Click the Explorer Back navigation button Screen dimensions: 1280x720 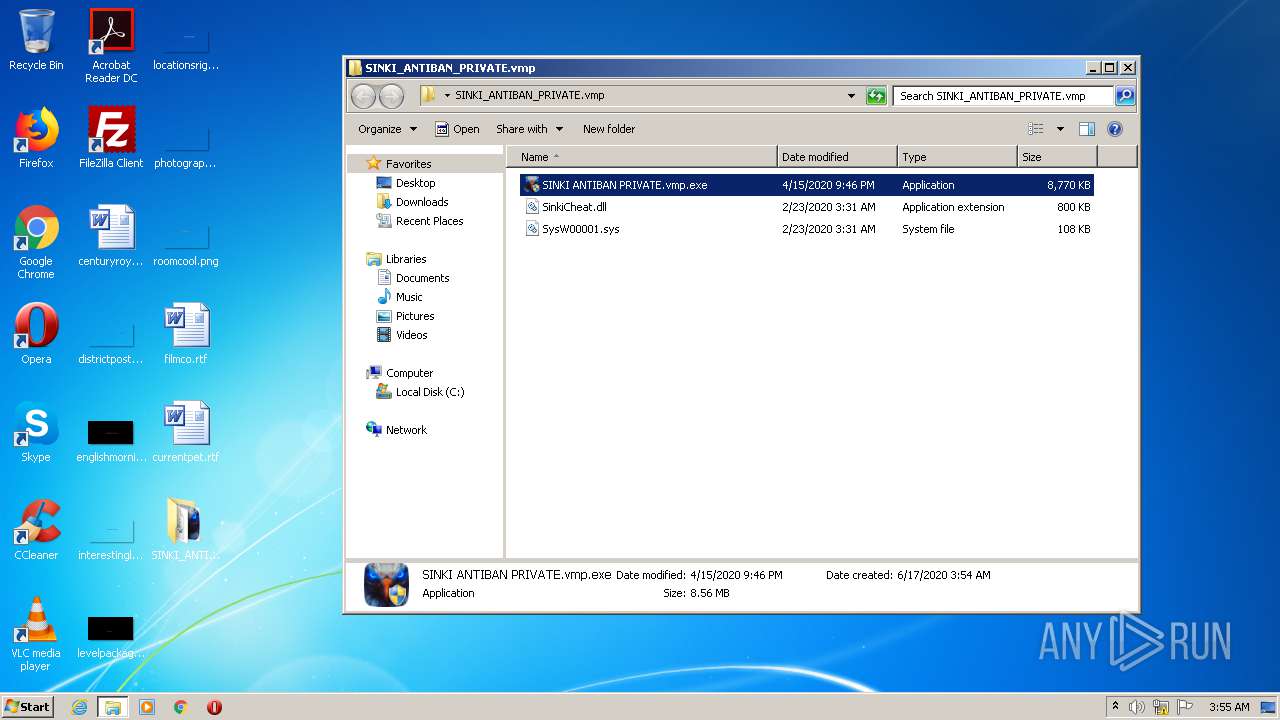363,96
